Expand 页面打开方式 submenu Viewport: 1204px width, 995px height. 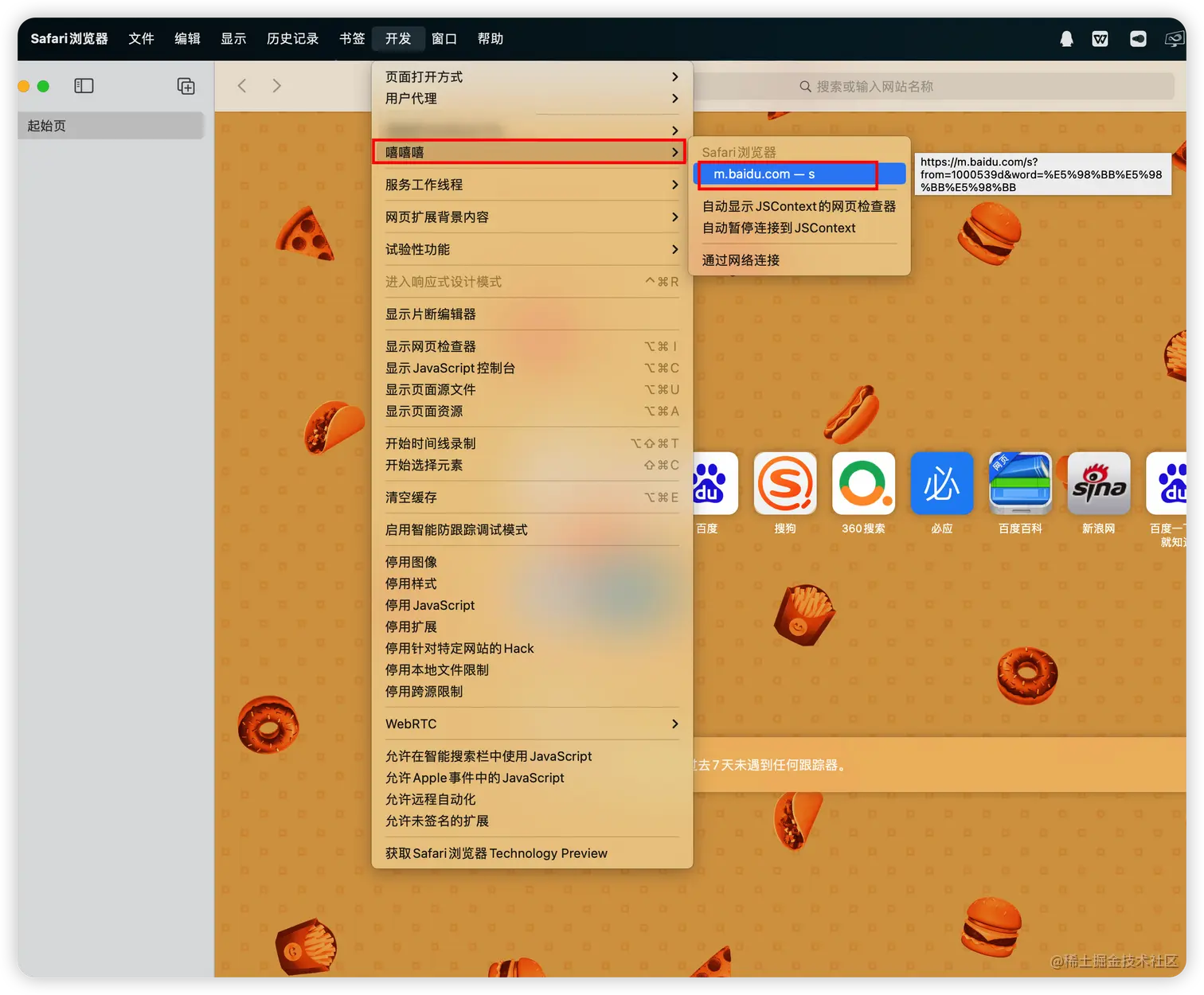(532, 77)
